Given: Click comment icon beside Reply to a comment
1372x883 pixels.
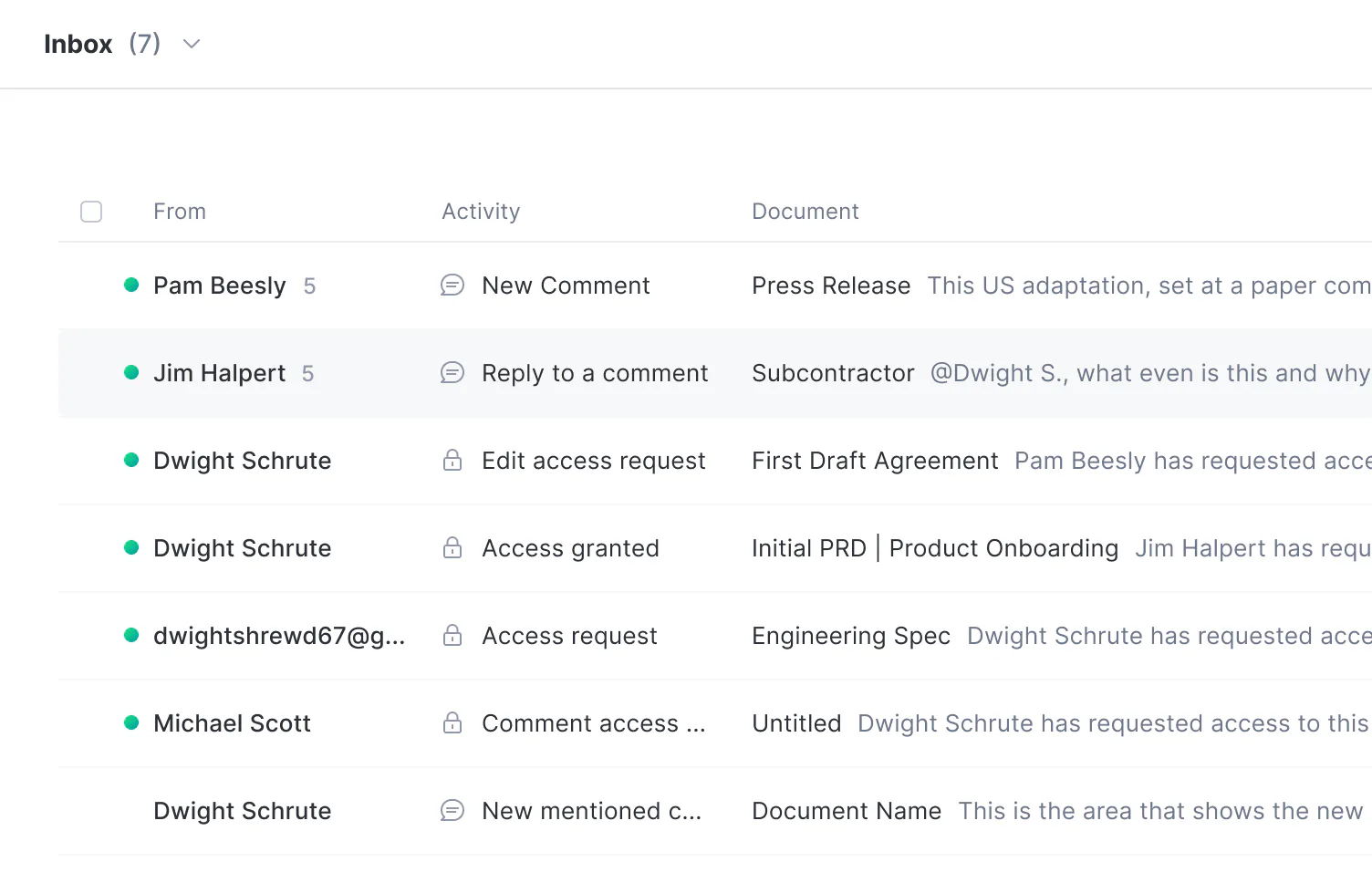Looking at the screenshot, I should pyautogui.click(x=452, y=373).
